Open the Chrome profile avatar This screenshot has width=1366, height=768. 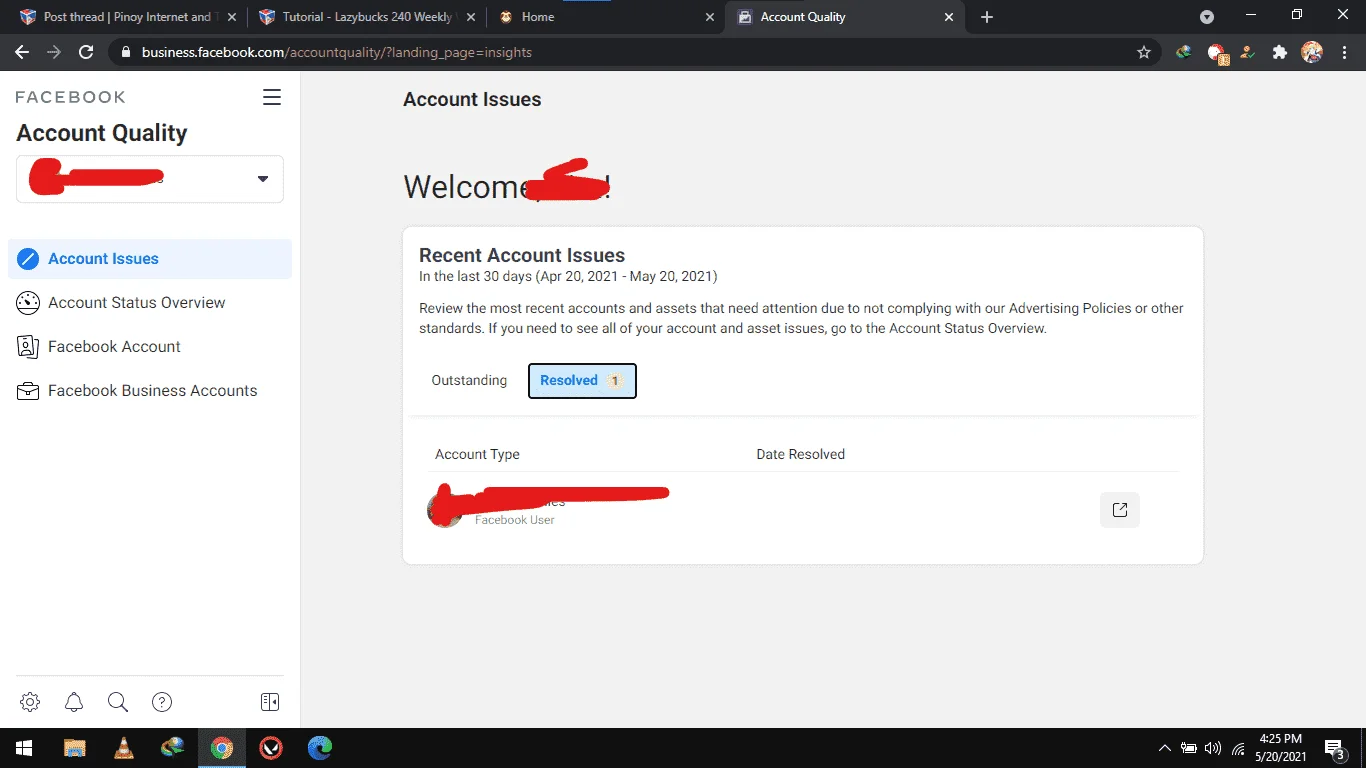click(x=1312, y=52)
